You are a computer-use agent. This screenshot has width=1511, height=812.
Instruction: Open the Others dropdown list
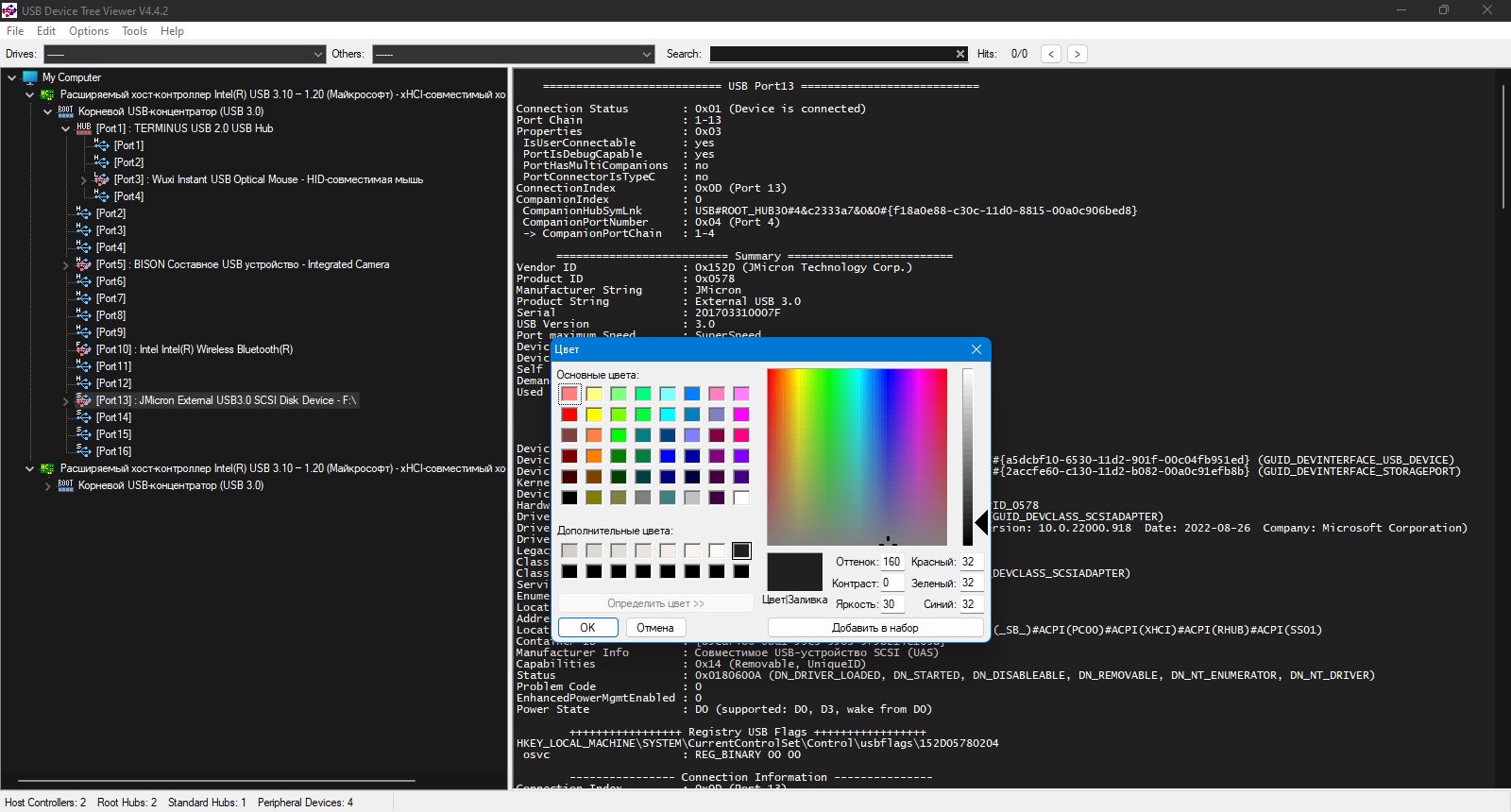point(647,54)
